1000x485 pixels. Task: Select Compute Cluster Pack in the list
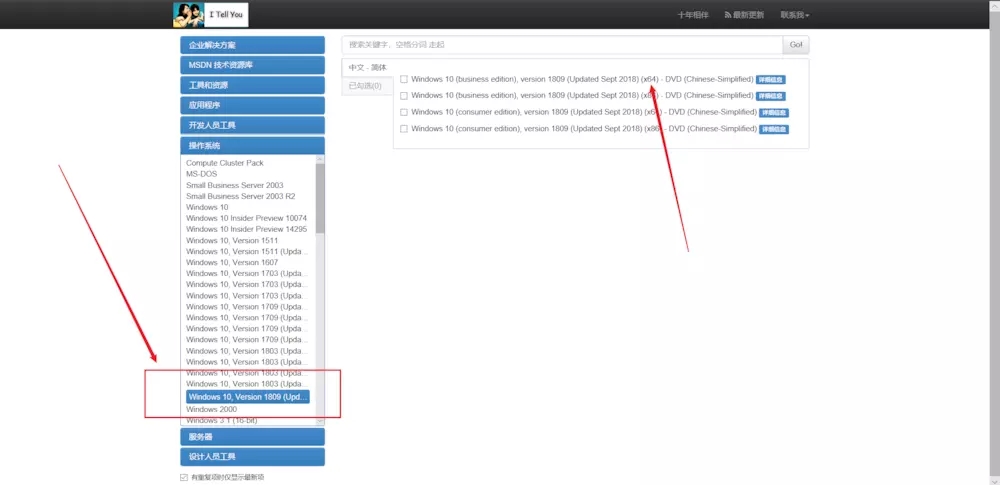[224, 163]
